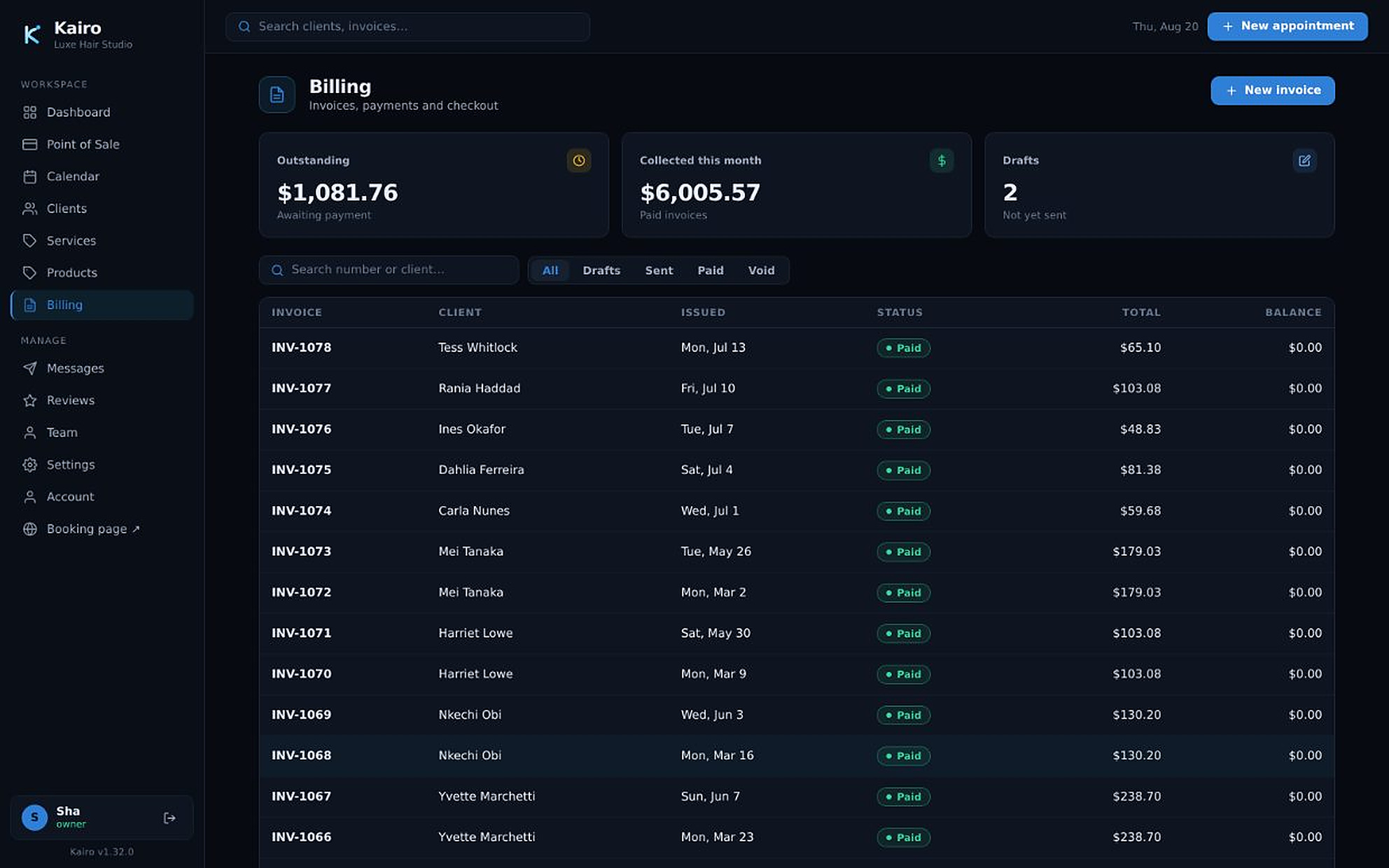Click the Balance column header
1389x868 pixels.
click(x=1293, y=312)
